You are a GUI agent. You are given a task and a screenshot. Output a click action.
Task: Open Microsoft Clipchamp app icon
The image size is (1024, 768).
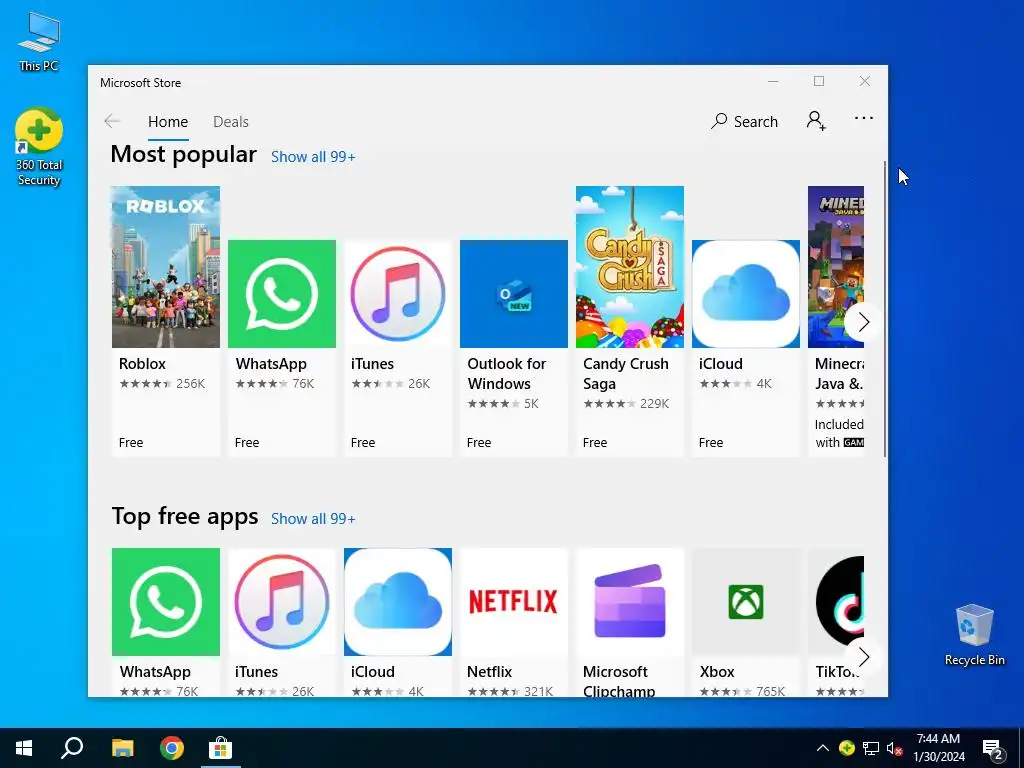tap(630, 601)
